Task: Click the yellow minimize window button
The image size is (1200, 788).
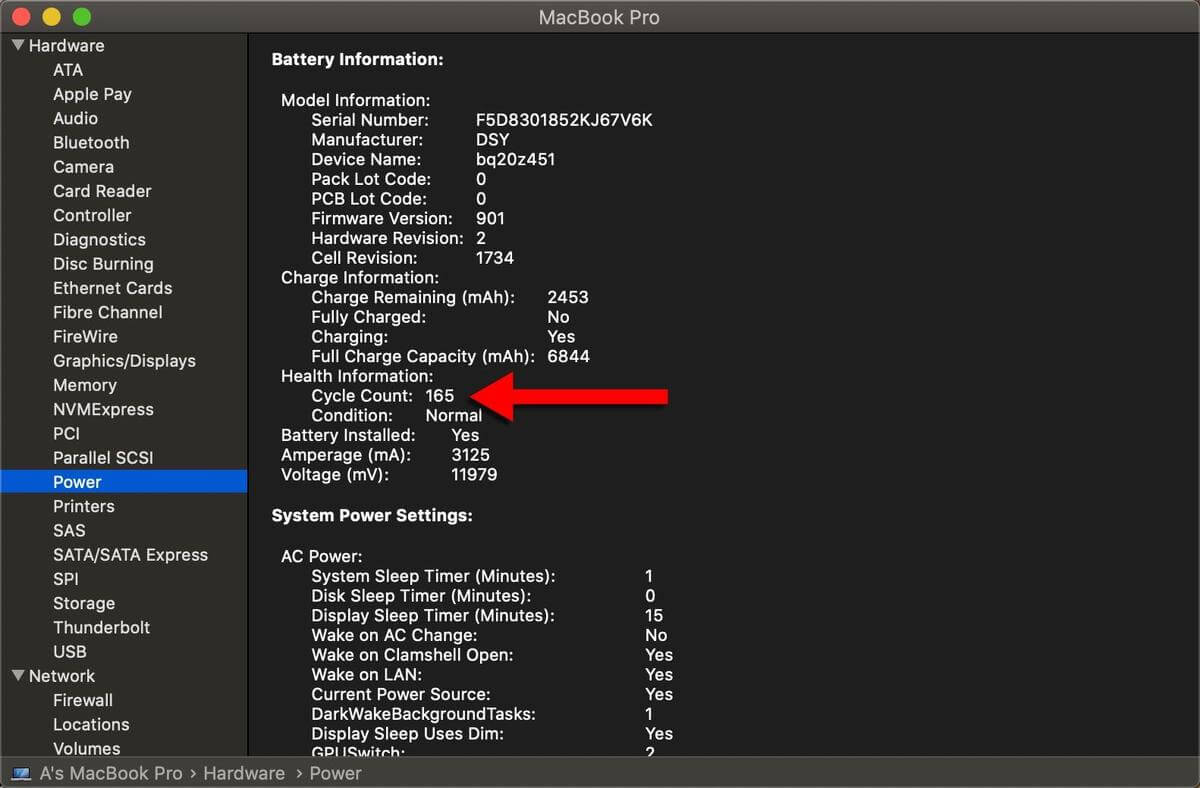Action: 51,17
